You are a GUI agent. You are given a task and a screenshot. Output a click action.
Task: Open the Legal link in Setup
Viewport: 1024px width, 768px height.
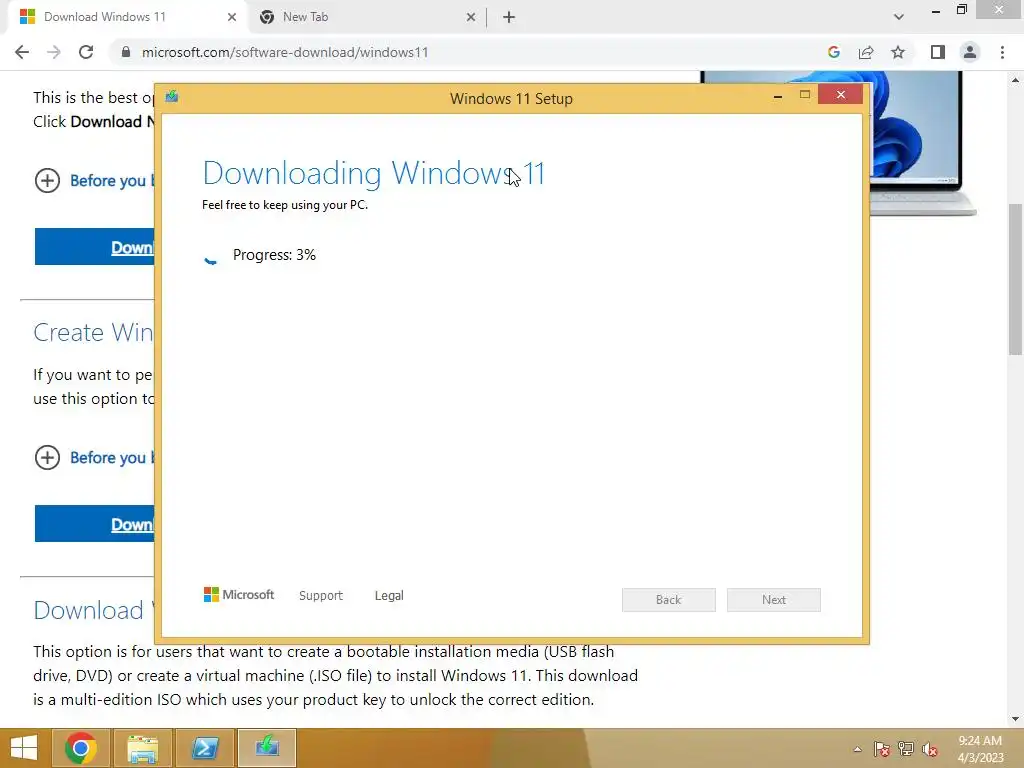[x=389, y=596]
